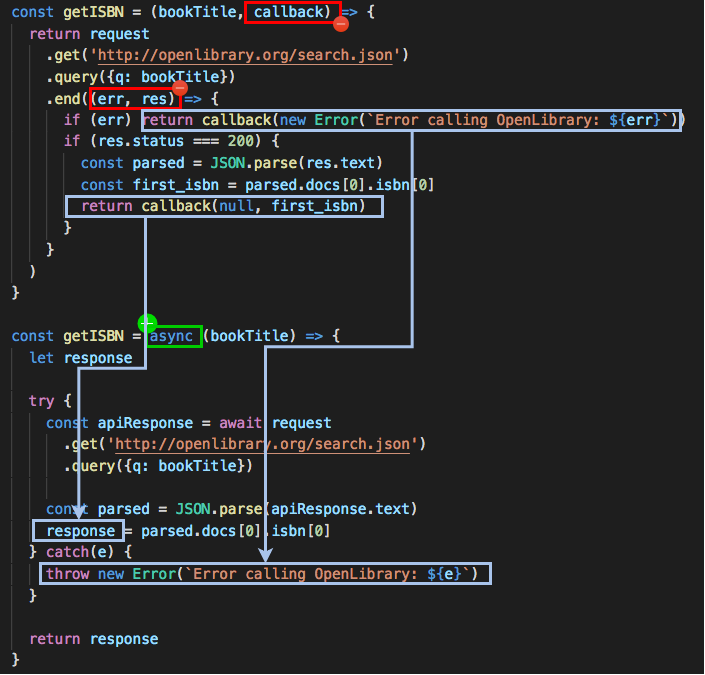Image resolution: width=705 pixels, height=675 pixels.
Task: Click the try keyword in the async function
Action: (x=42, y=401)
